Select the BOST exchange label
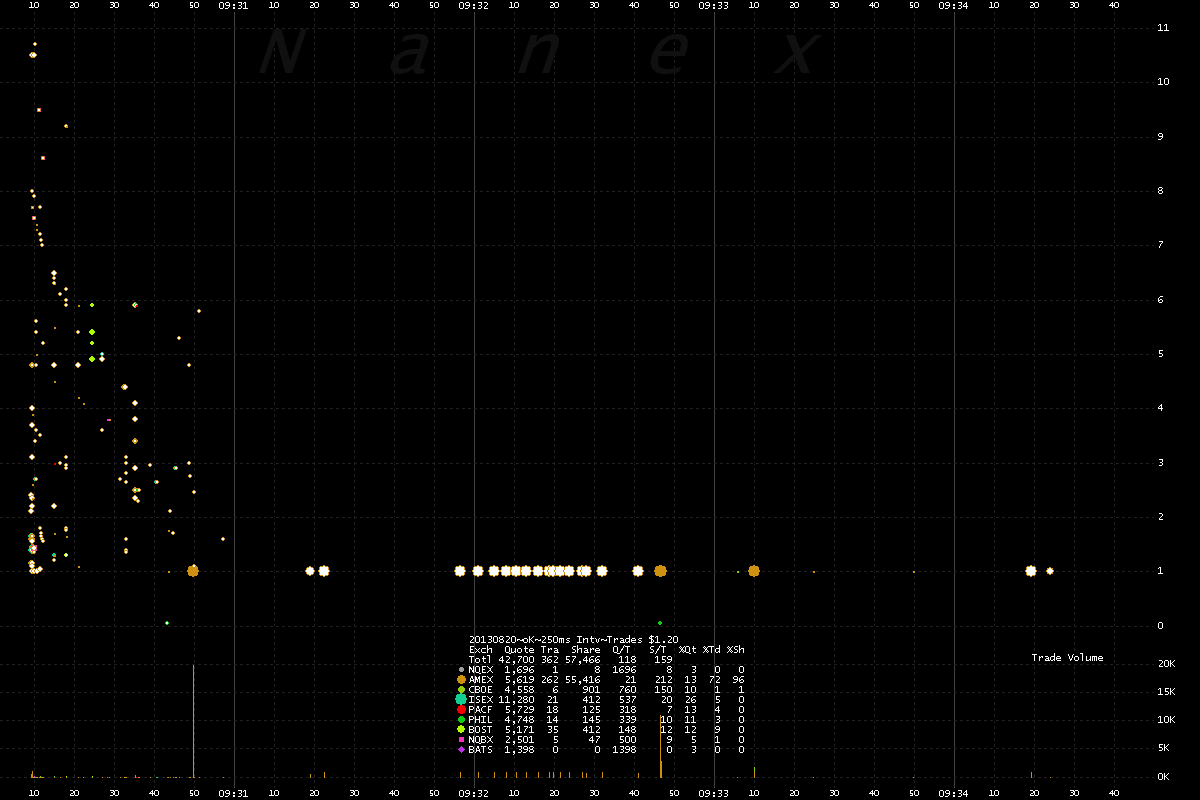This screenshot has width=1200, height=800. [481, 729]
